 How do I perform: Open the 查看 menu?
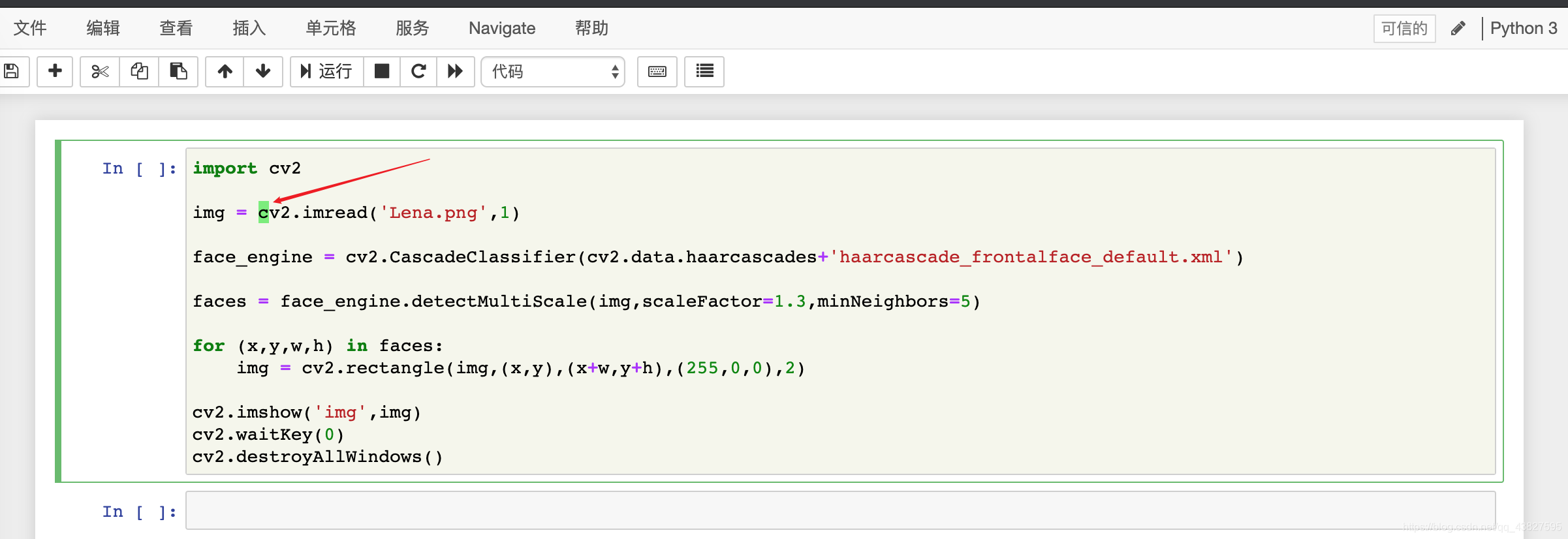click(176, 28)
